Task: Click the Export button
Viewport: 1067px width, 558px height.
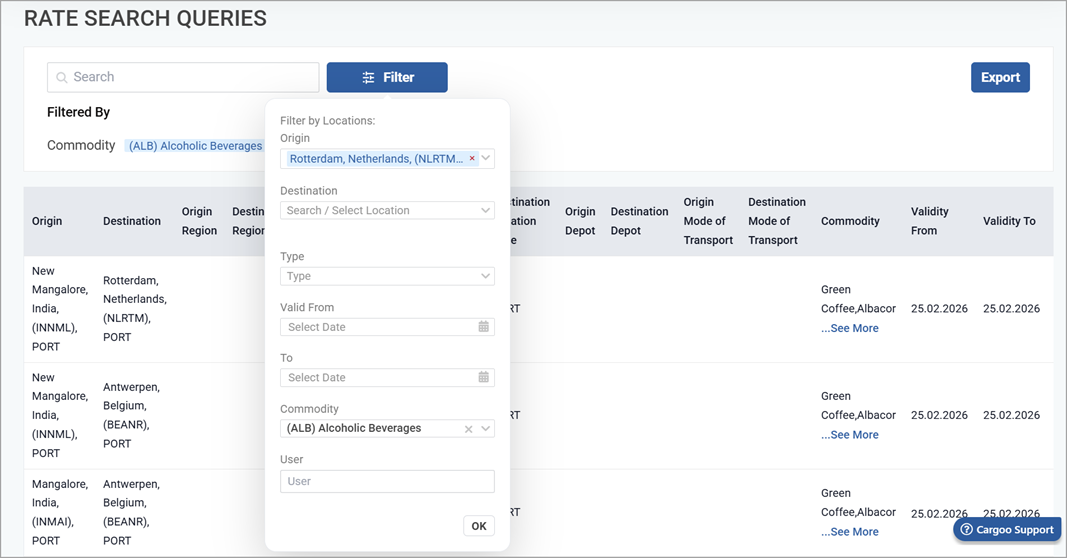Action: coord(1000,78)
